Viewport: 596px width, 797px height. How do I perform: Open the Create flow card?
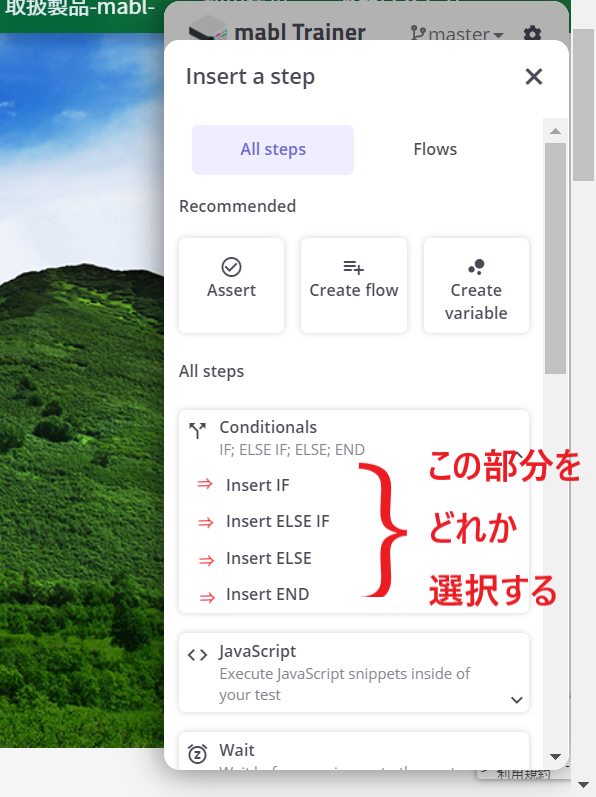354,285
